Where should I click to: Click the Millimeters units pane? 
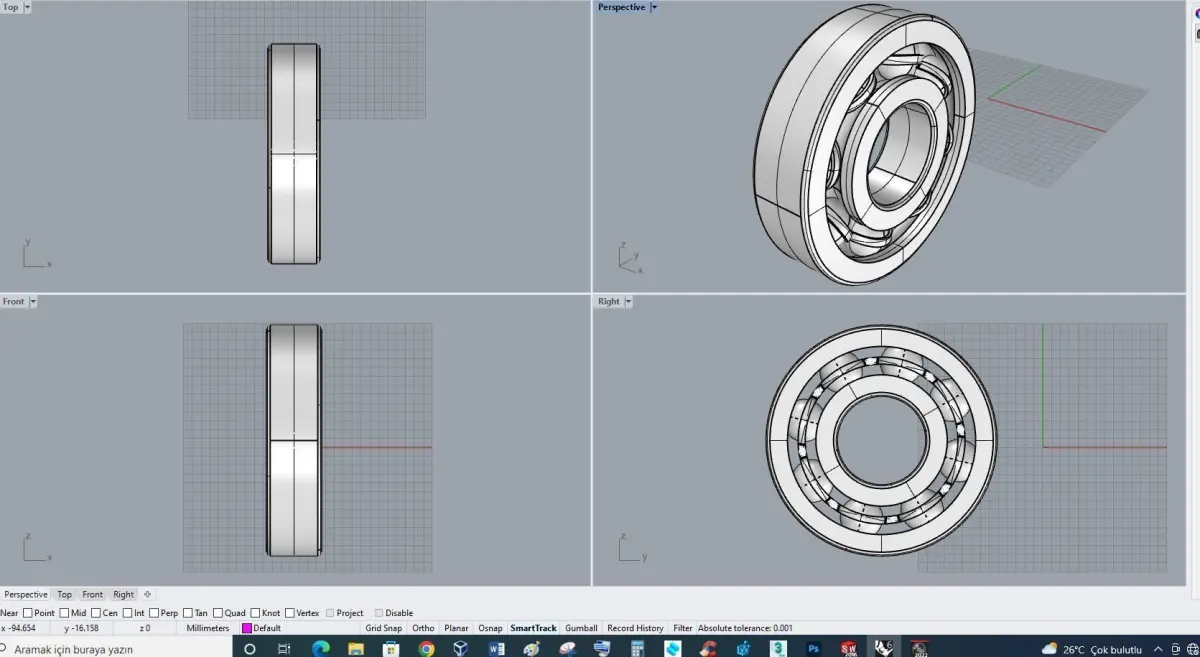[208, 628]
